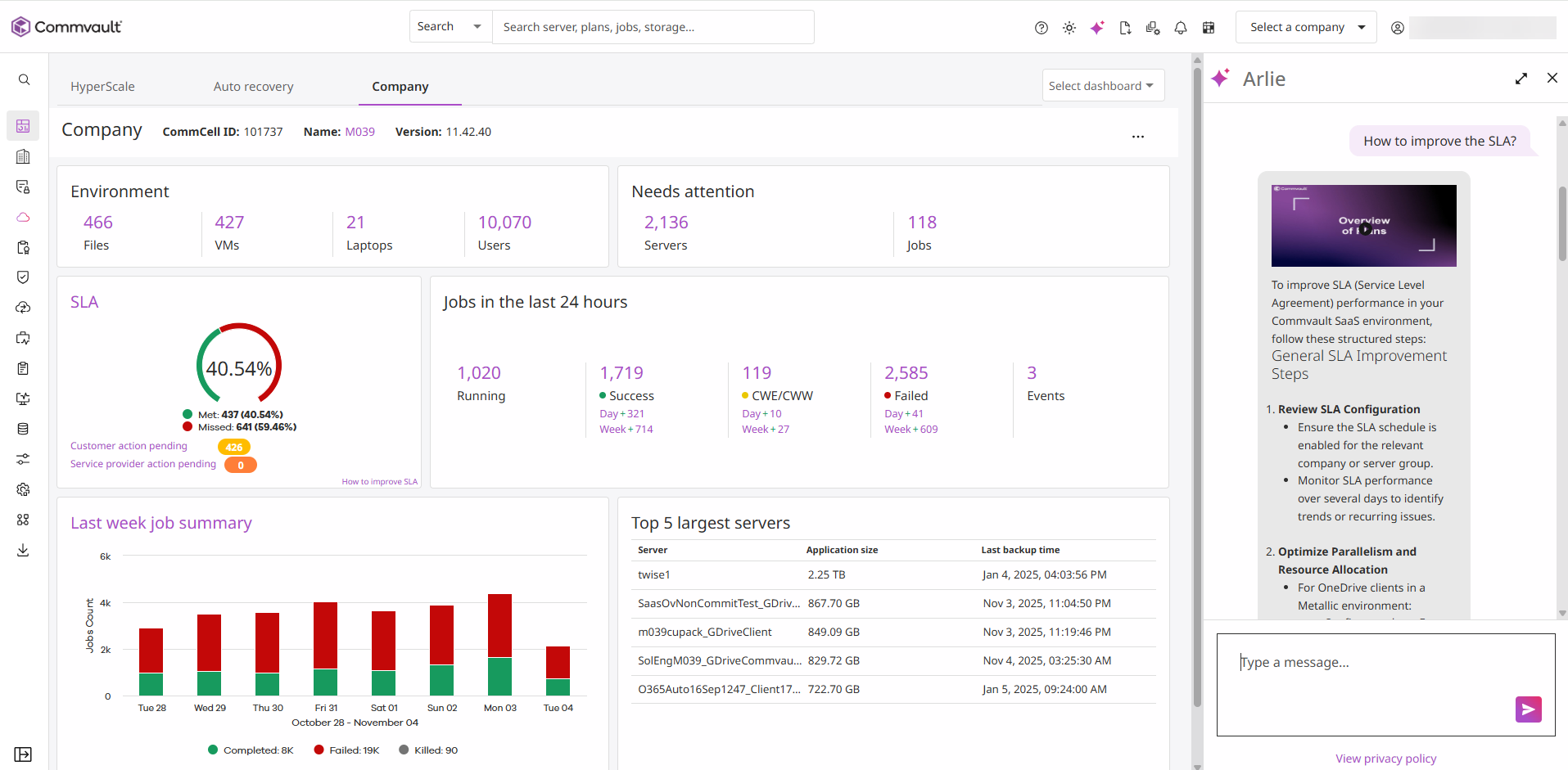The width and height of the screenshot is (1568, 770).
Task: Click the 2,585 Failed jobs count
Action: pos(906,373)
